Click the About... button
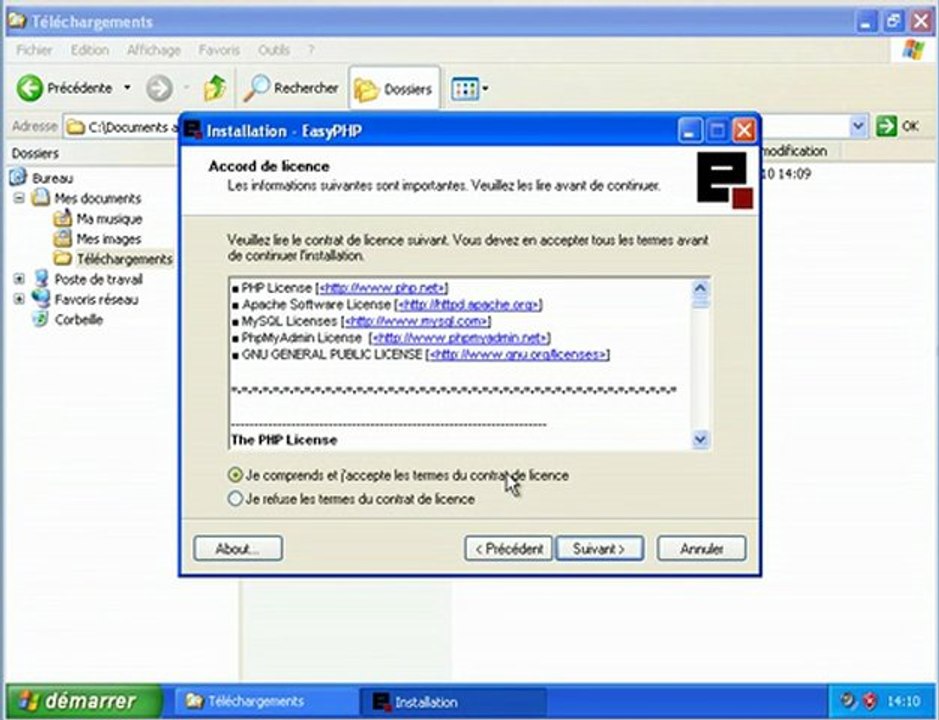This screenshot has width=939, height=720. pos(238,548)
